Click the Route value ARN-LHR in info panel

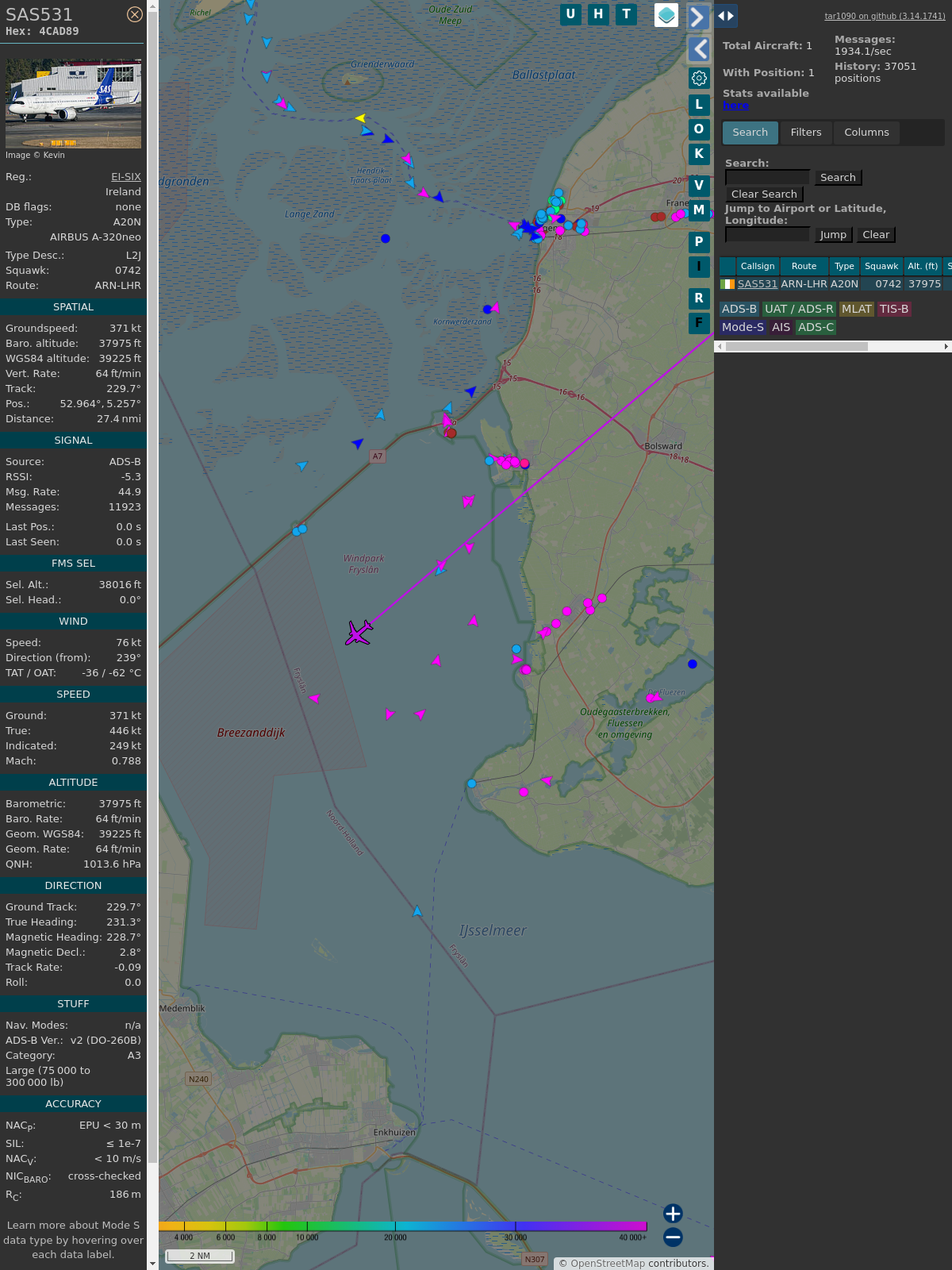click(x=117, y=286)
